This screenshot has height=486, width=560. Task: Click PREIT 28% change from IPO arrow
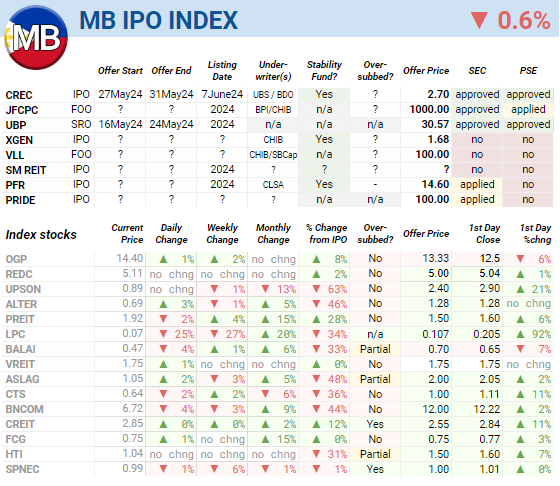click(316, 319)
